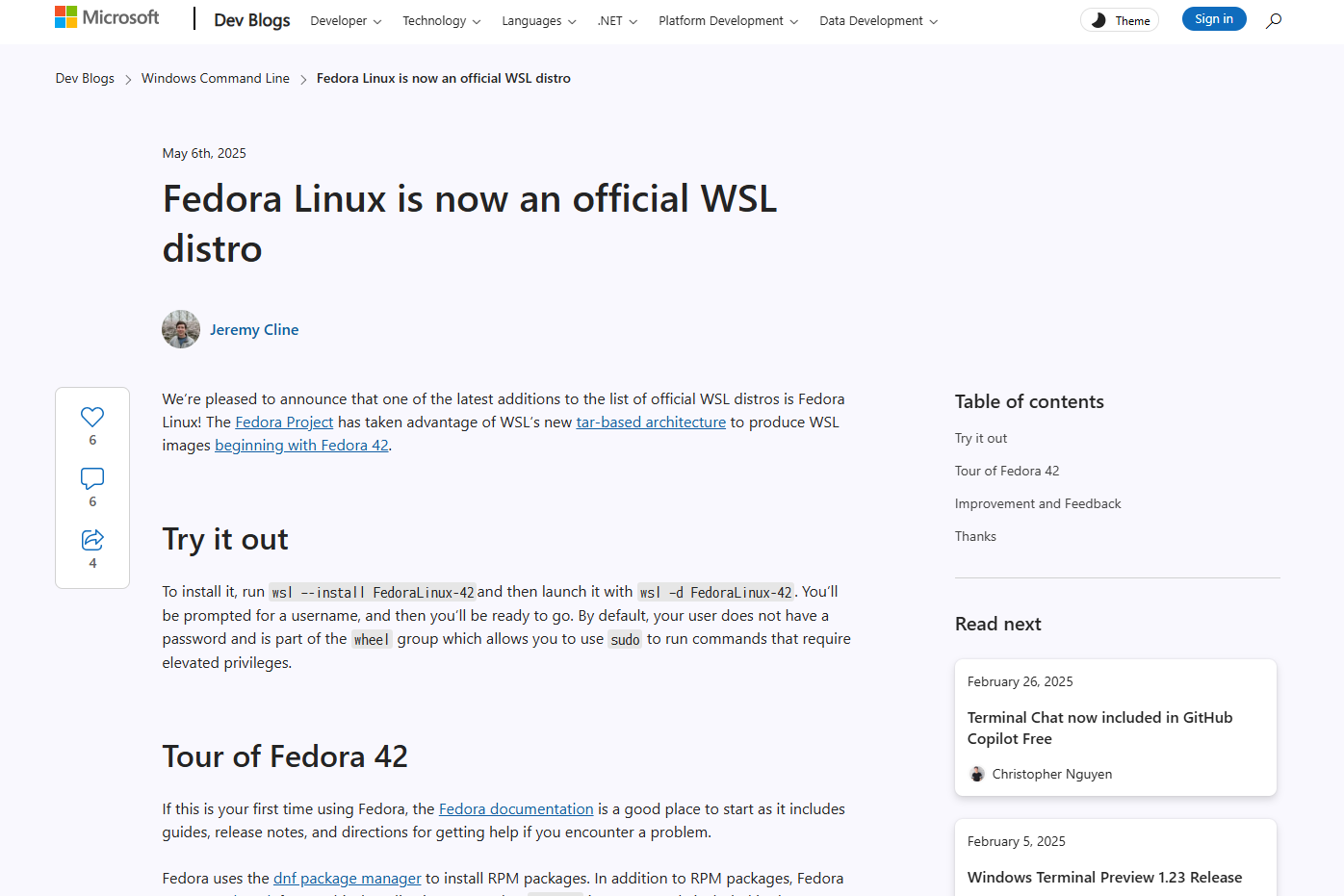The image size is (1344, 896).
Task: Expand the Technology dropdown
Action: pyautogui.click(x=441, y=21)
